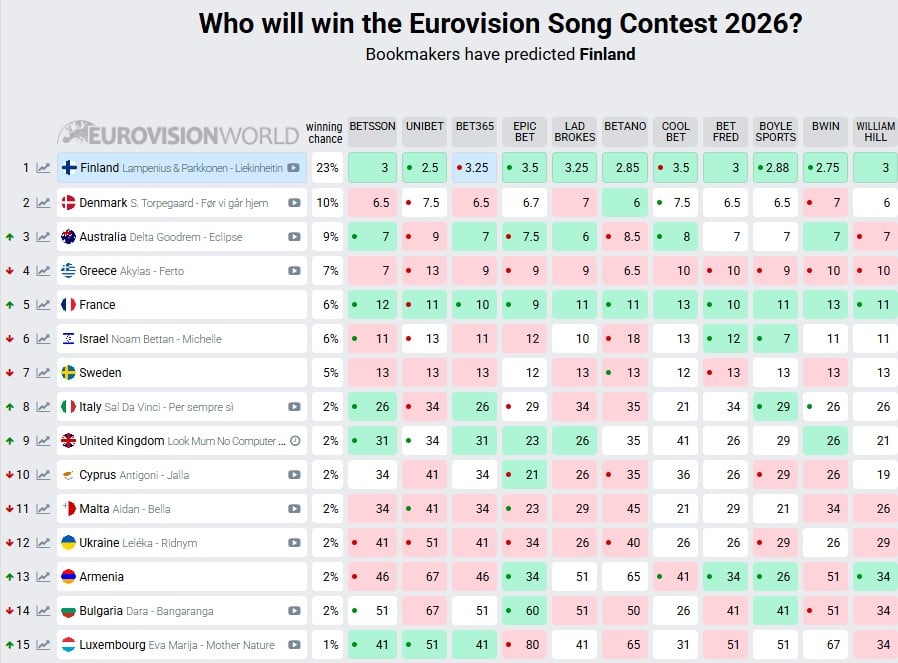
Task: Open the BETSSON column header
Action: [x=372, y=127]
